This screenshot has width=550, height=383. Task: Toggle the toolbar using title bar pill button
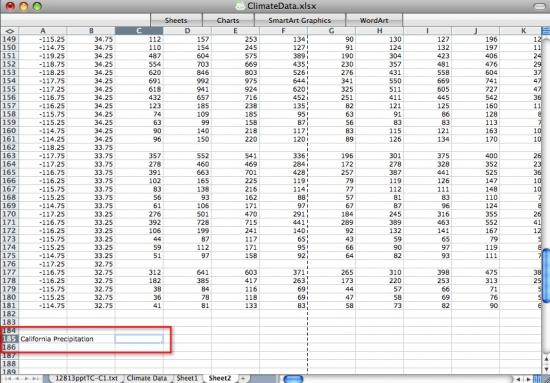tap(540, 6)
